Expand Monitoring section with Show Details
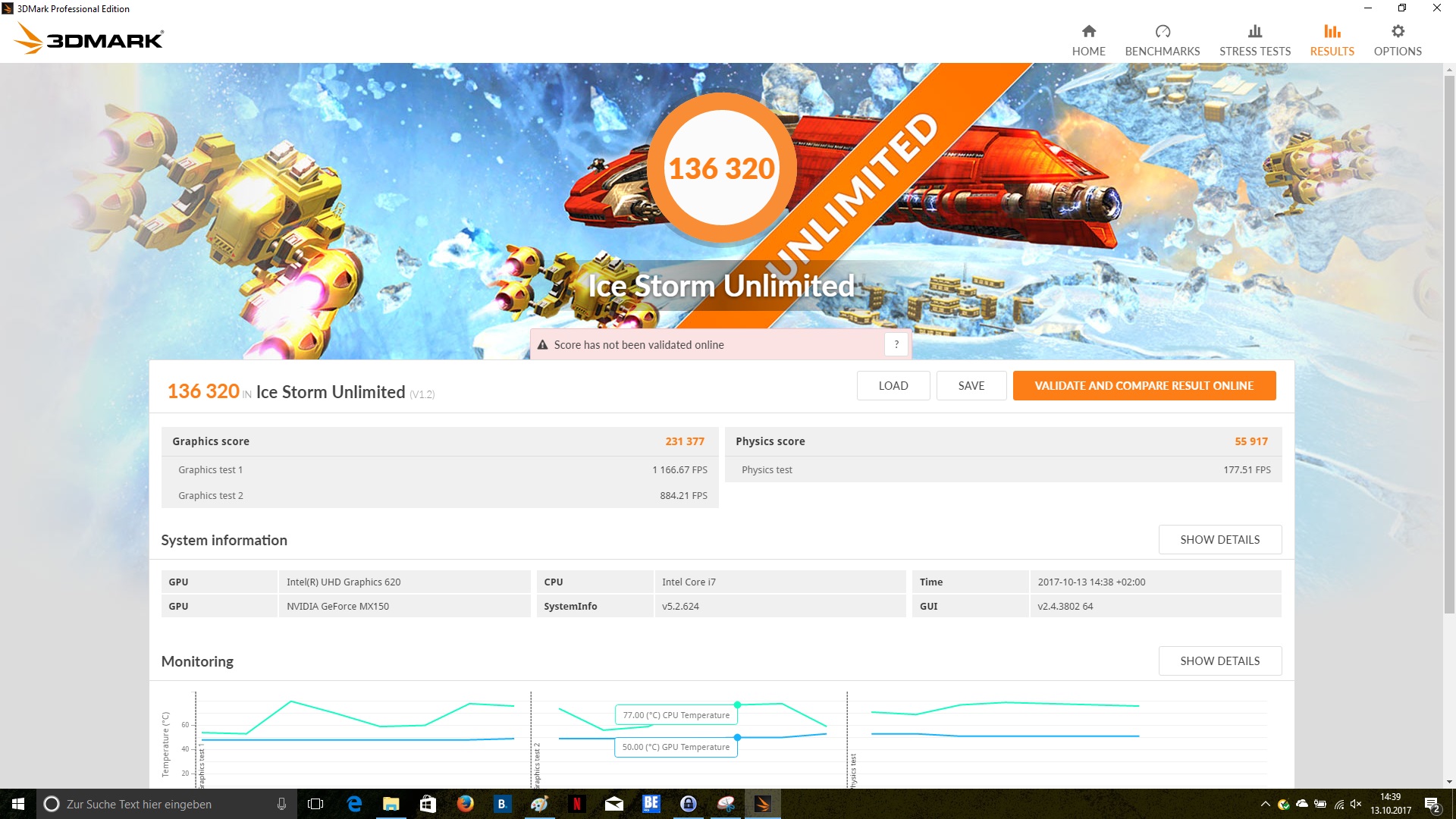This screenshot has width=1456, height=819. (1219, 661)
